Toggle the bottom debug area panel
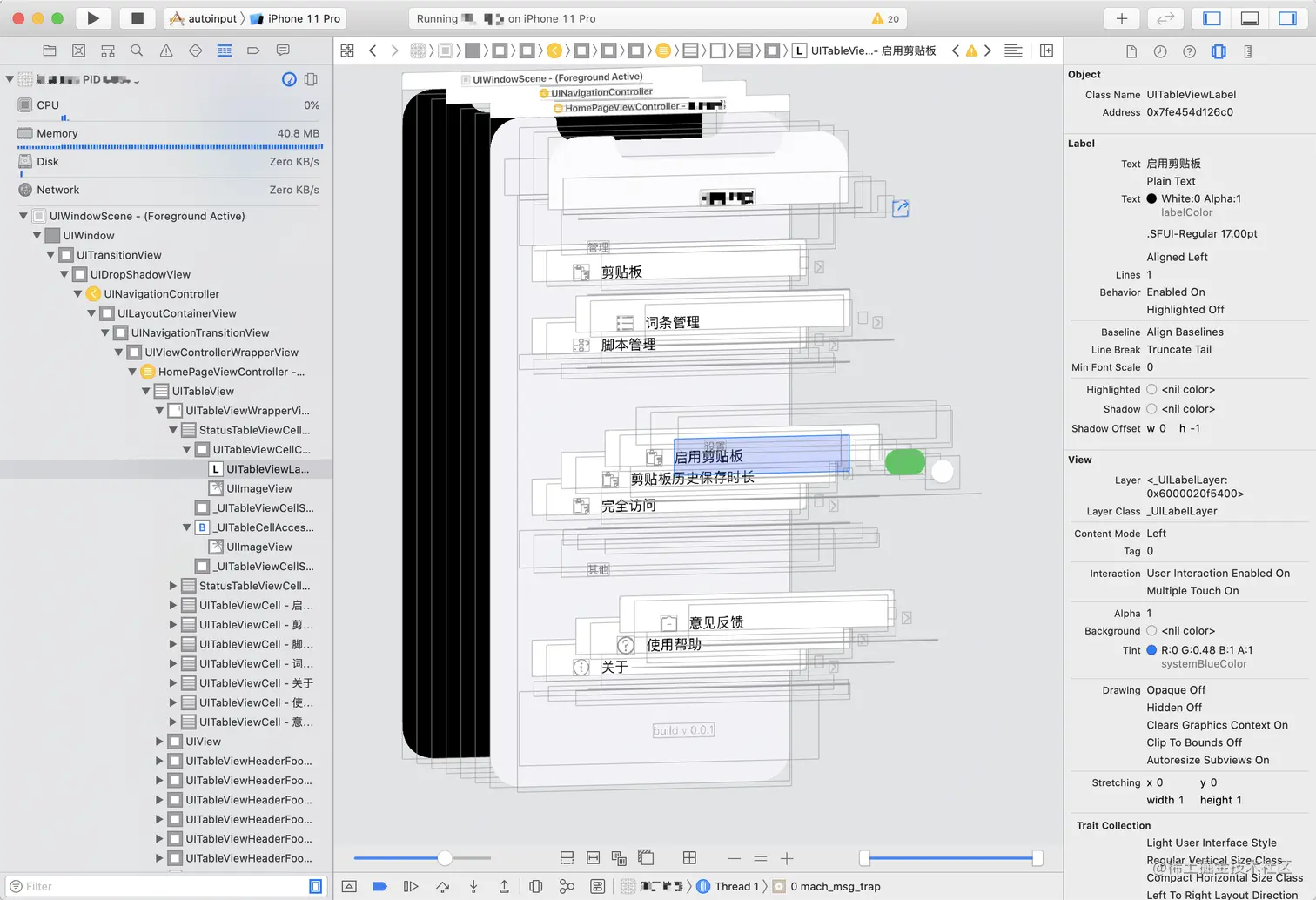 point(1250,18)
